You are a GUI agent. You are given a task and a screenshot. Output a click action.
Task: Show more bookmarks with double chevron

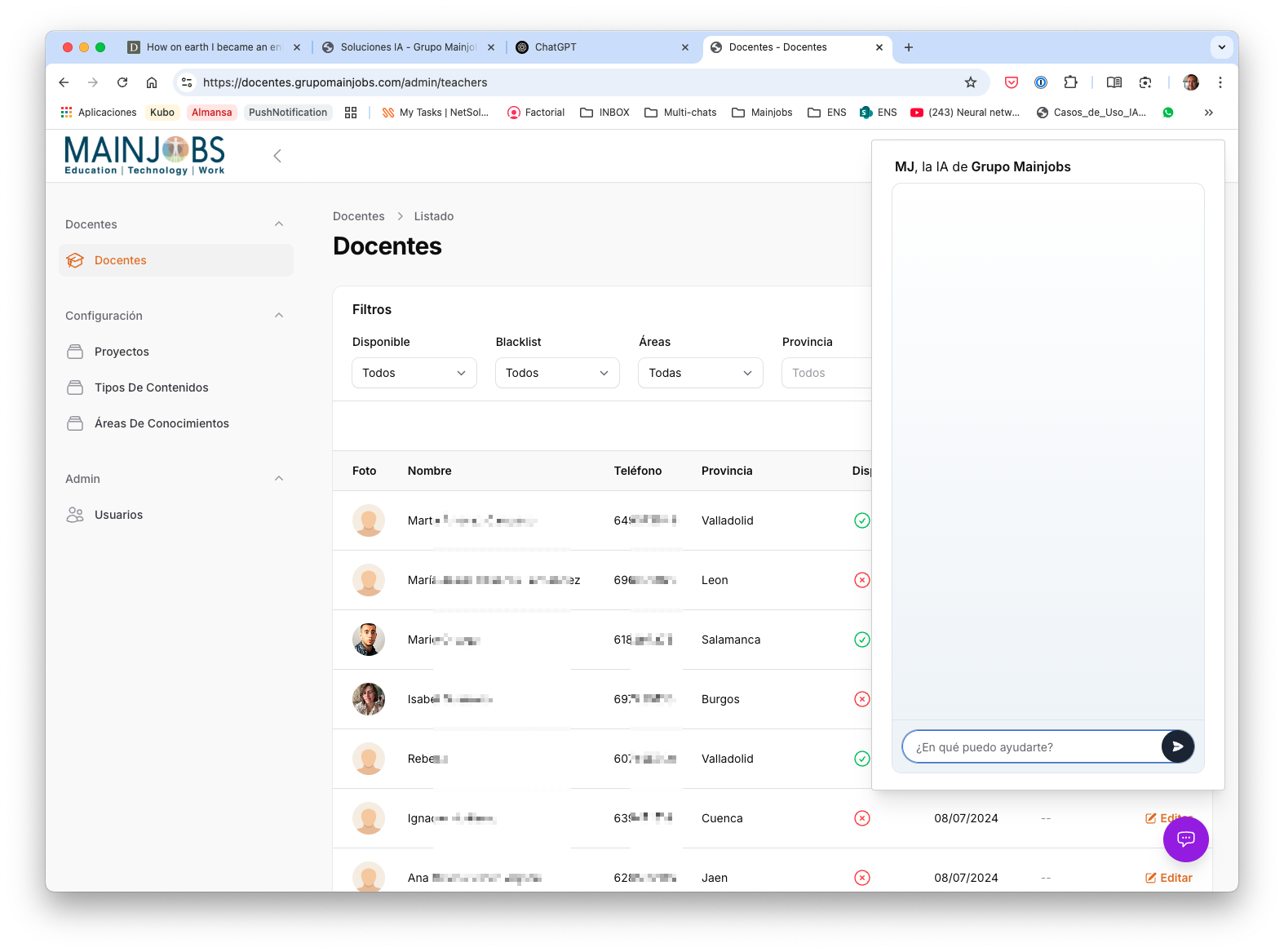click(x=1208, y=113)
